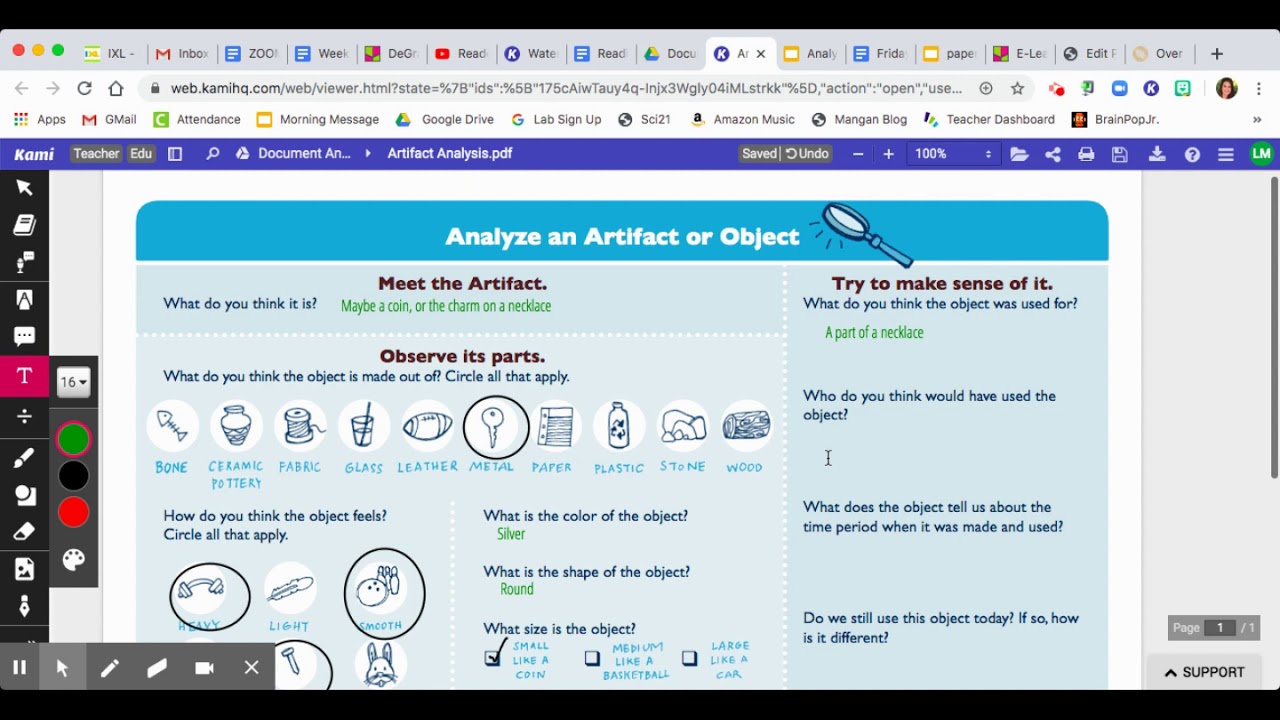1280x720 pixels.
Task: Select the Comment speech bubble tool
Action: [24, 337]
